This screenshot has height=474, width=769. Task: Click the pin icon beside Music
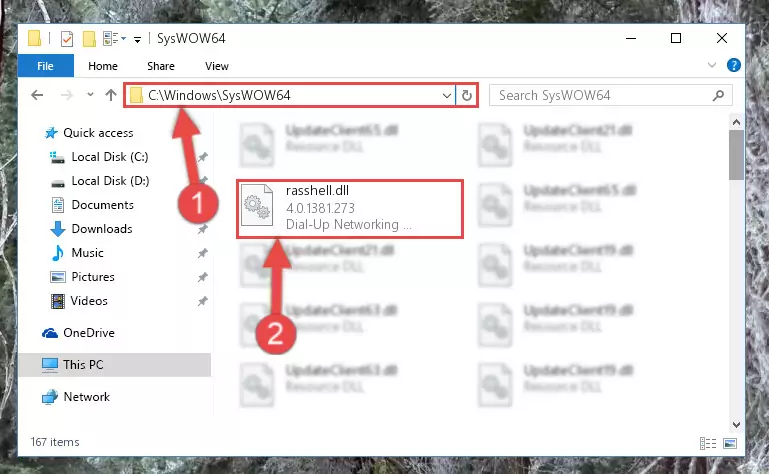tap(203, 253)
